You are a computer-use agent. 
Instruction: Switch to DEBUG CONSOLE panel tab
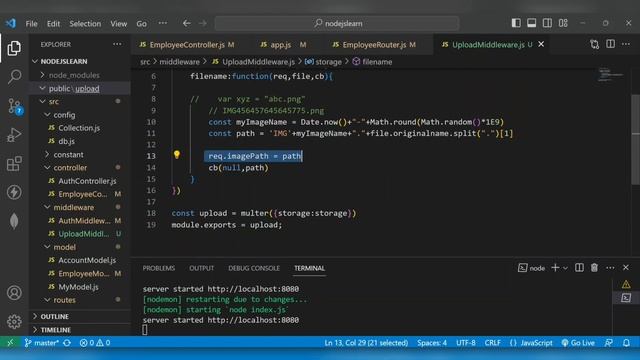point(254,268)
